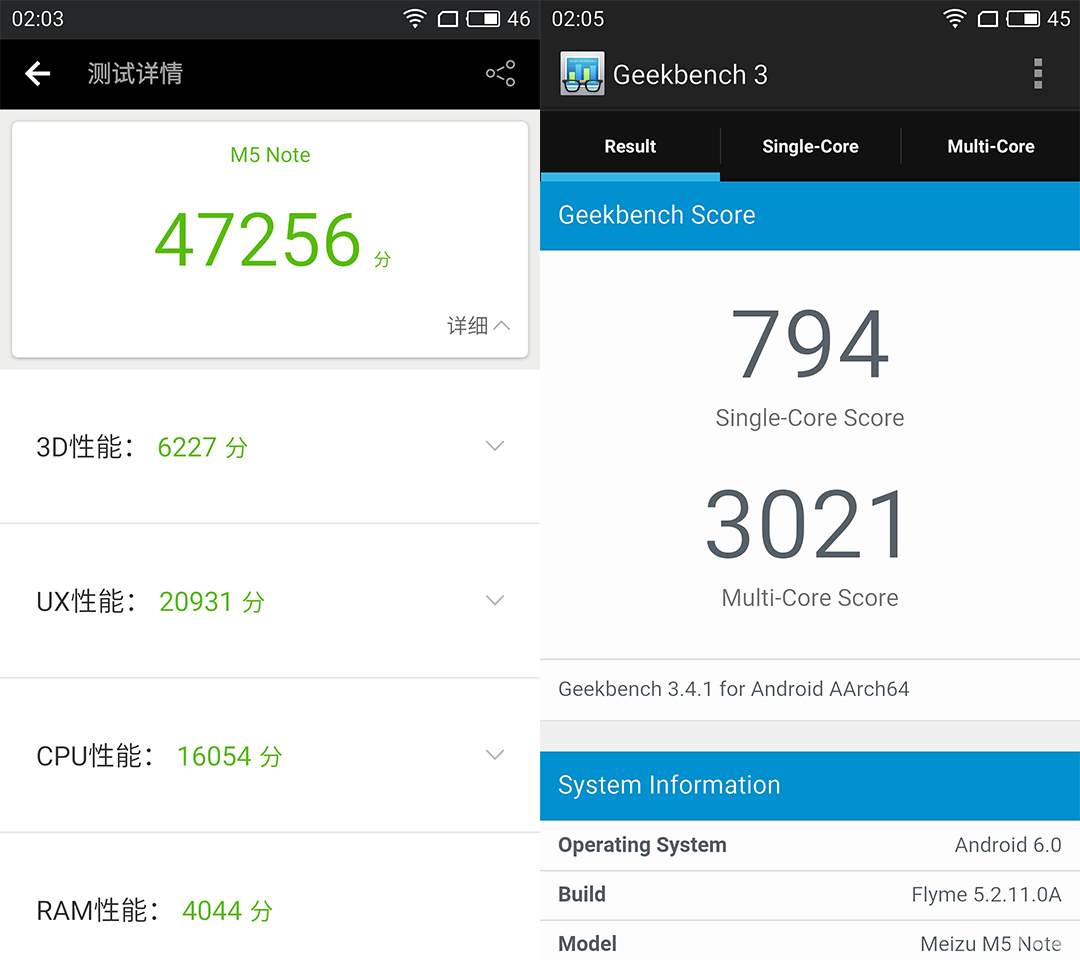The width and height of the screenshot is (1080, 960).
Task: Switch to the Single-Core tab
Action: [810, 147]
